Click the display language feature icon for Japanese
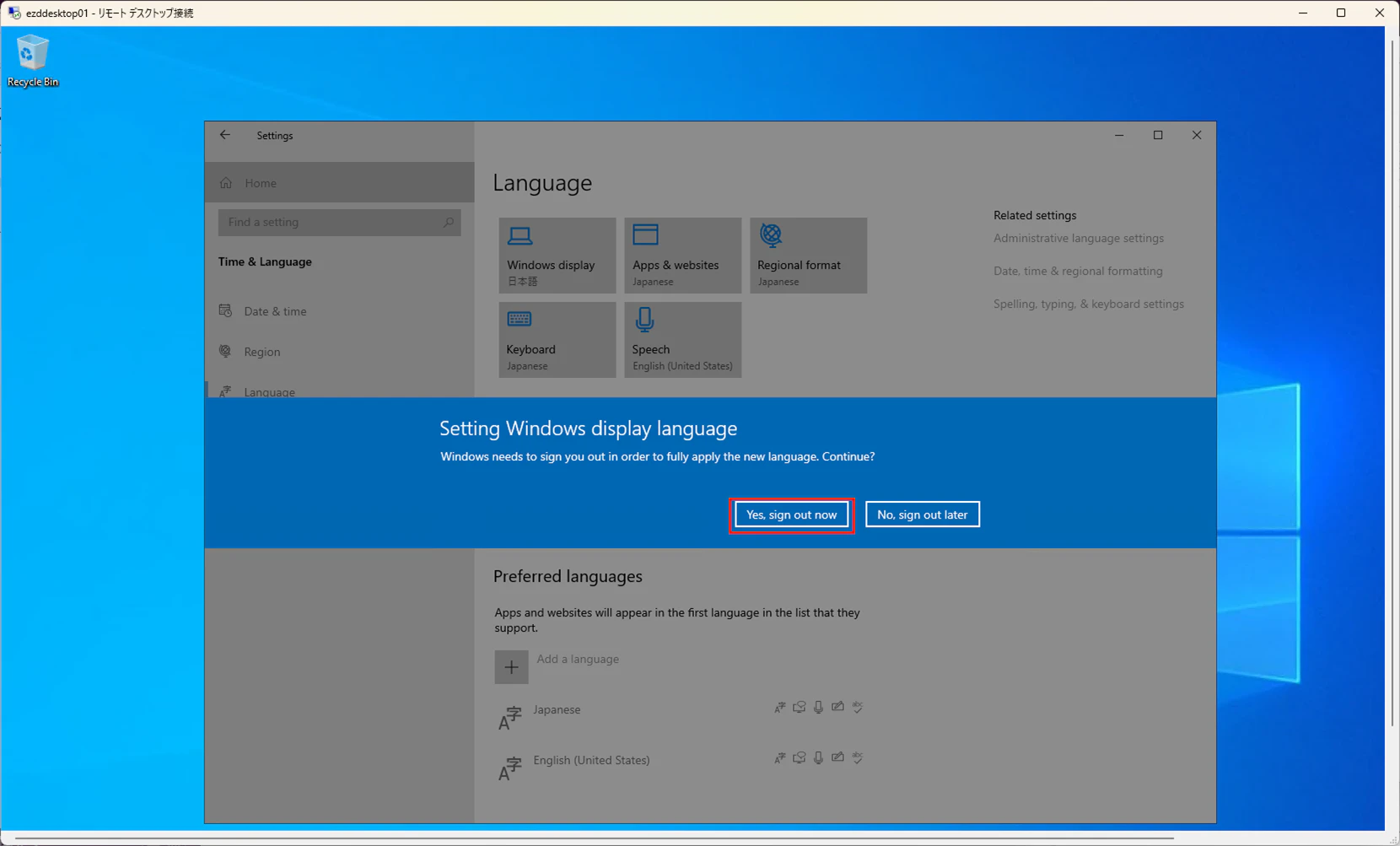 click(x=780, y=708)
